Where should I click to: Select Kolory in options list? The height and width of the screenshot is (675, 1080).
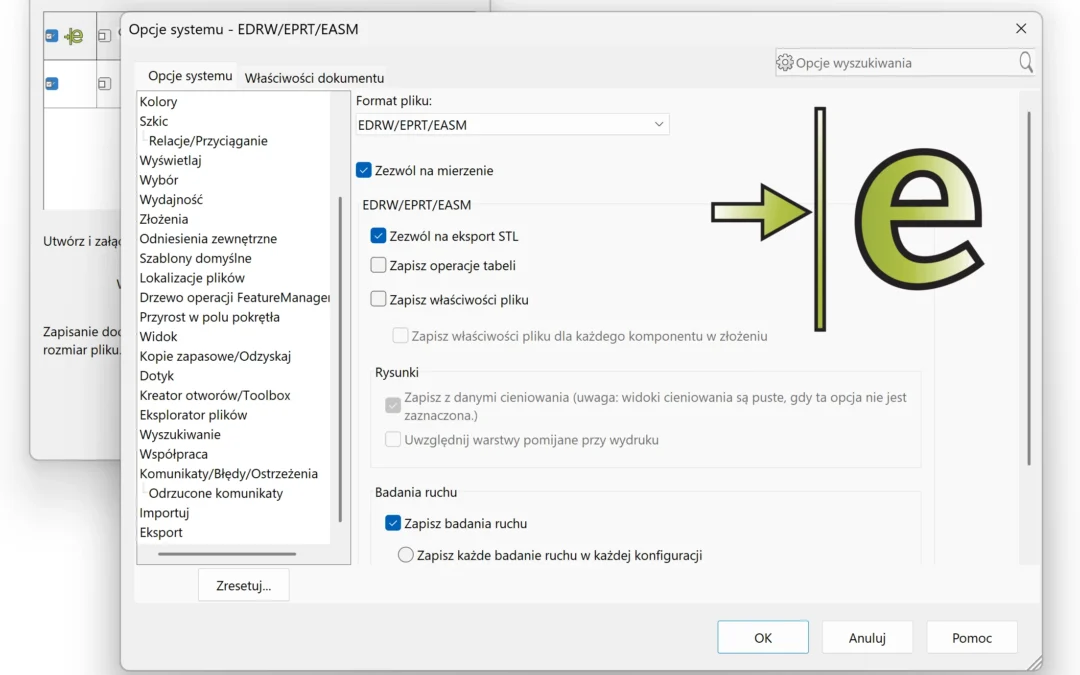click(158, 101)
